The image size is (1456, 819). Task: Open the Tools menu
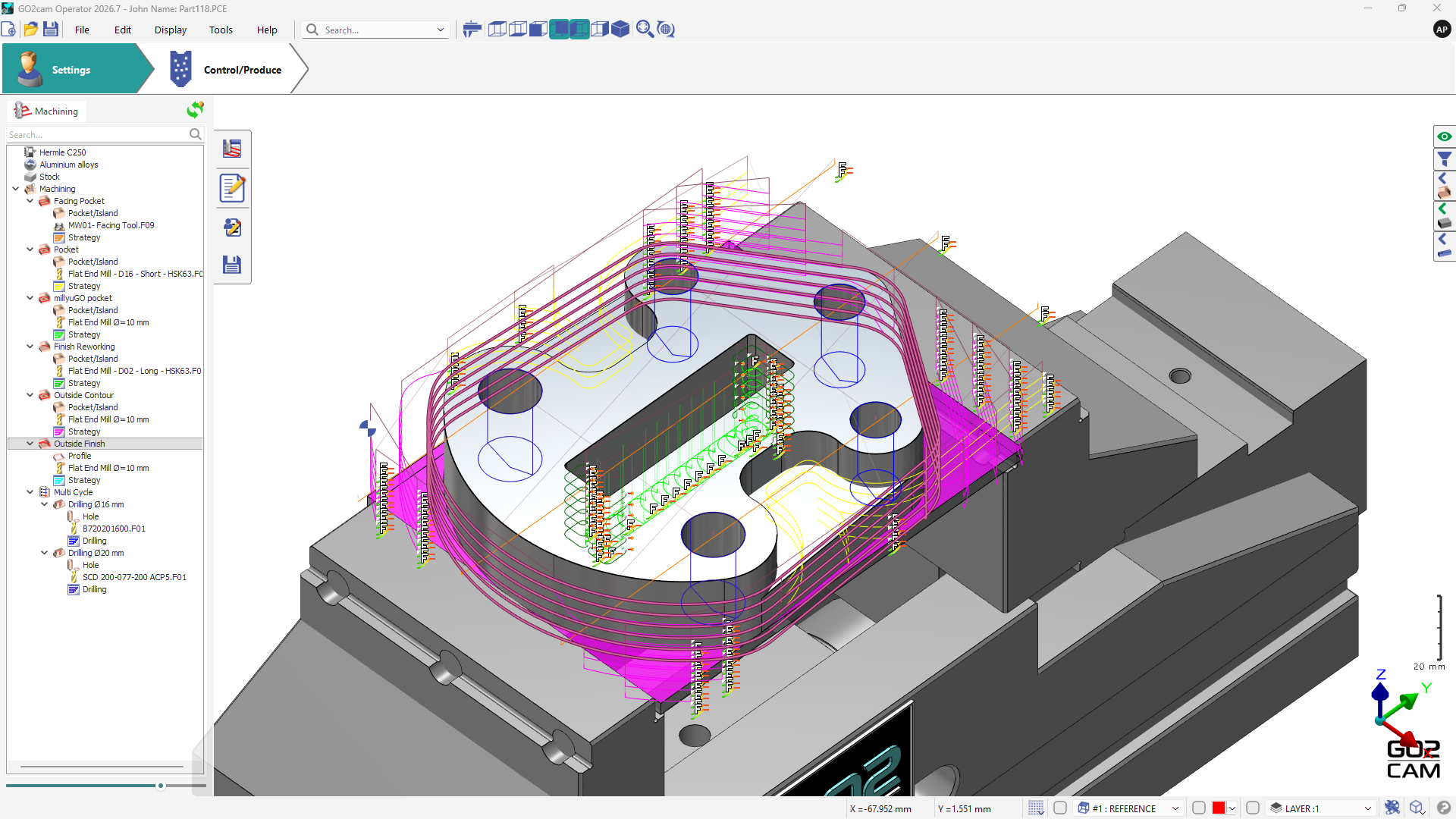221,30
